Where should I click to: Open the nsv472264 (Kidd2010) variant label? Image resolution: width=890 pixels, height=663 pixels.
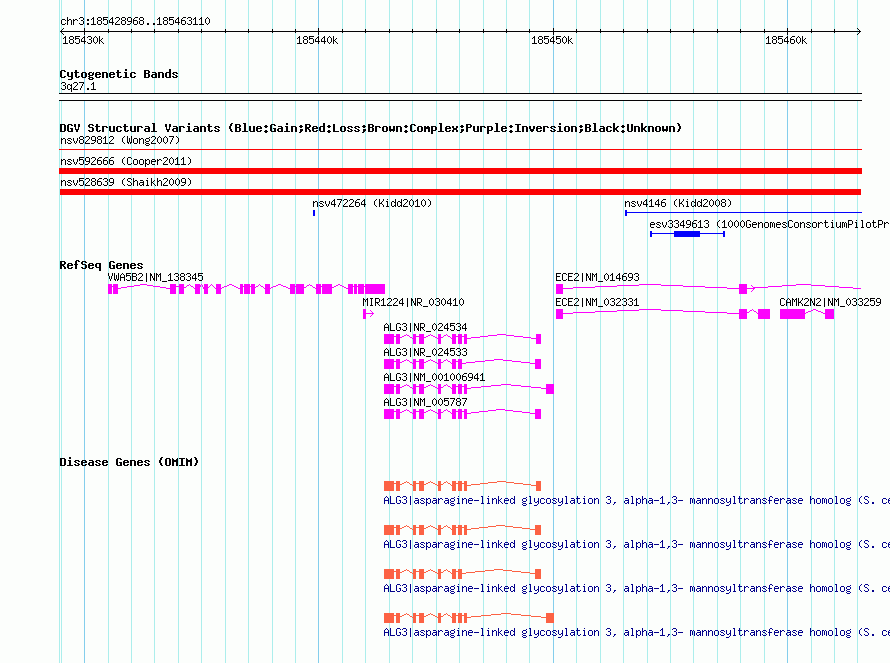(372, 203)
